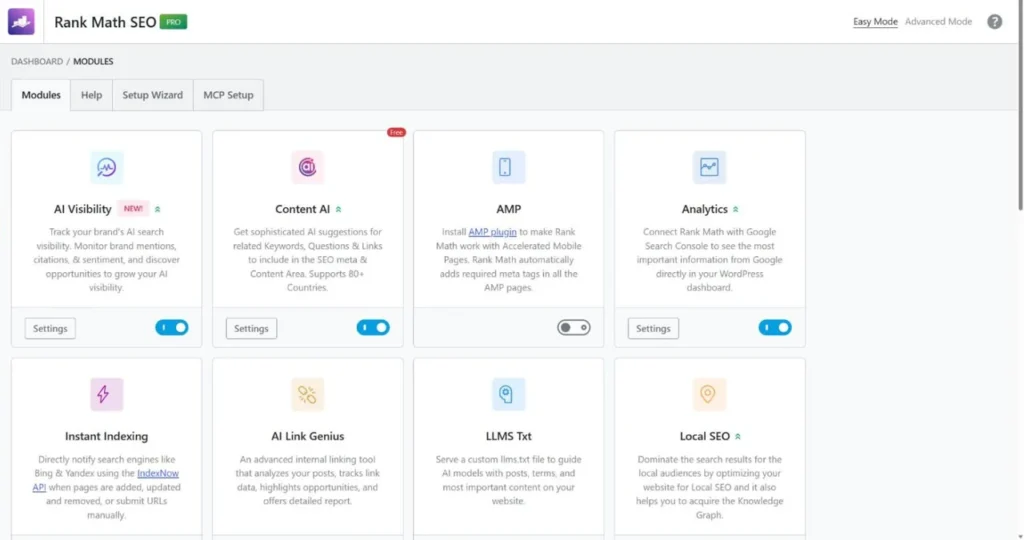Open Content AI Settings button

[251, 328]
